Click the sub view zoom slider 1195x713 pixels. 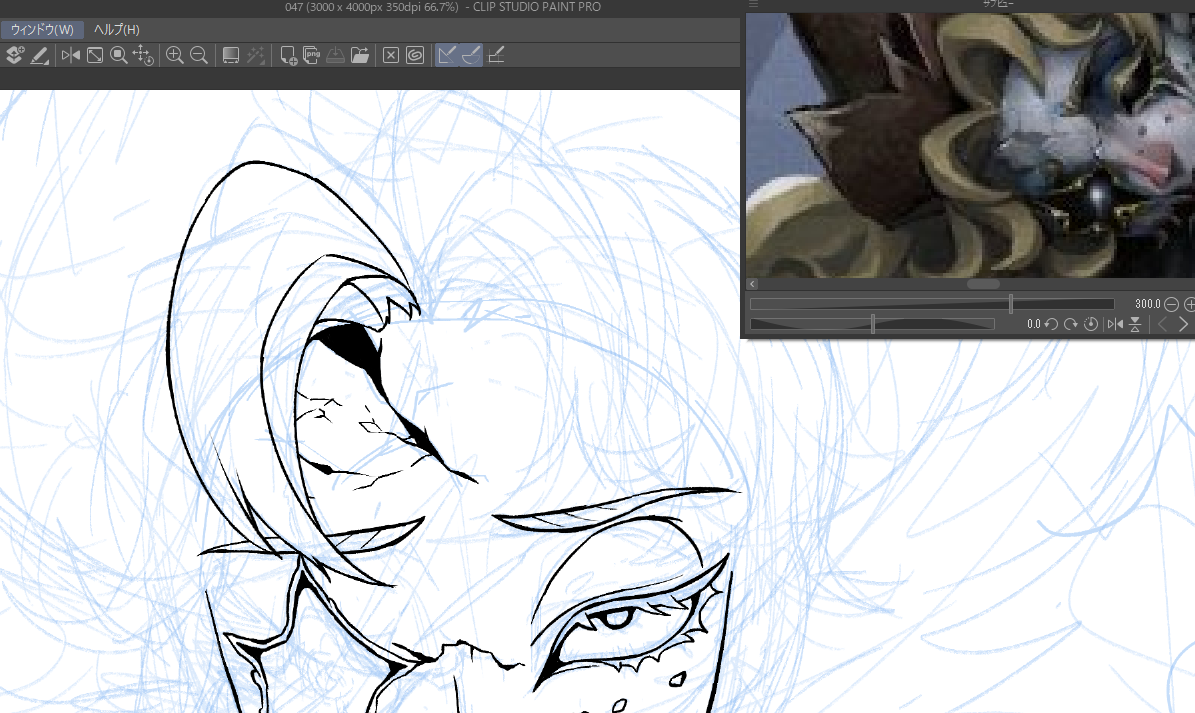click(x=932, y=304)
